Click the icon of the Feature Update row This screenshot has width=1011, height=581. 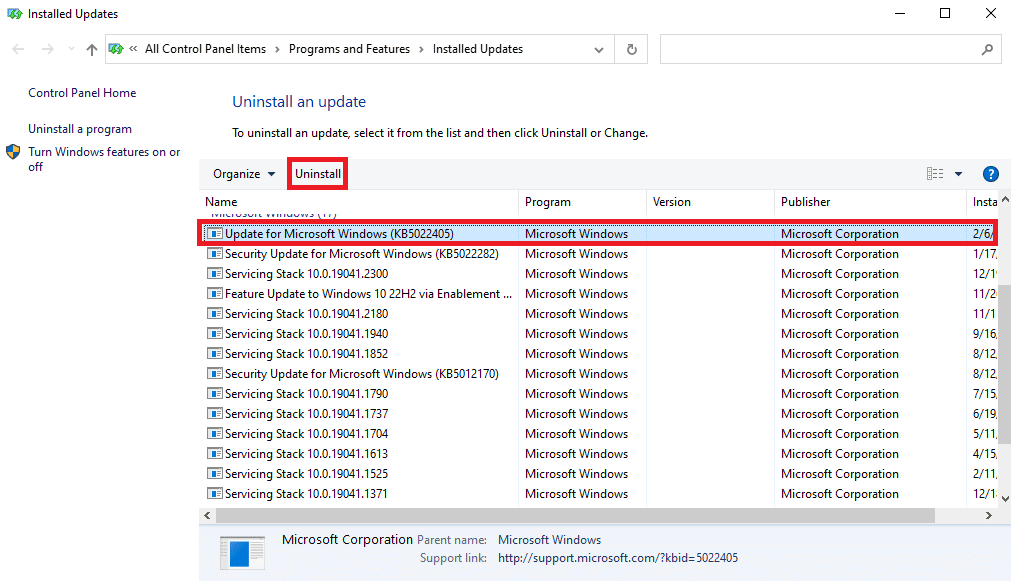tap(215, 293)
